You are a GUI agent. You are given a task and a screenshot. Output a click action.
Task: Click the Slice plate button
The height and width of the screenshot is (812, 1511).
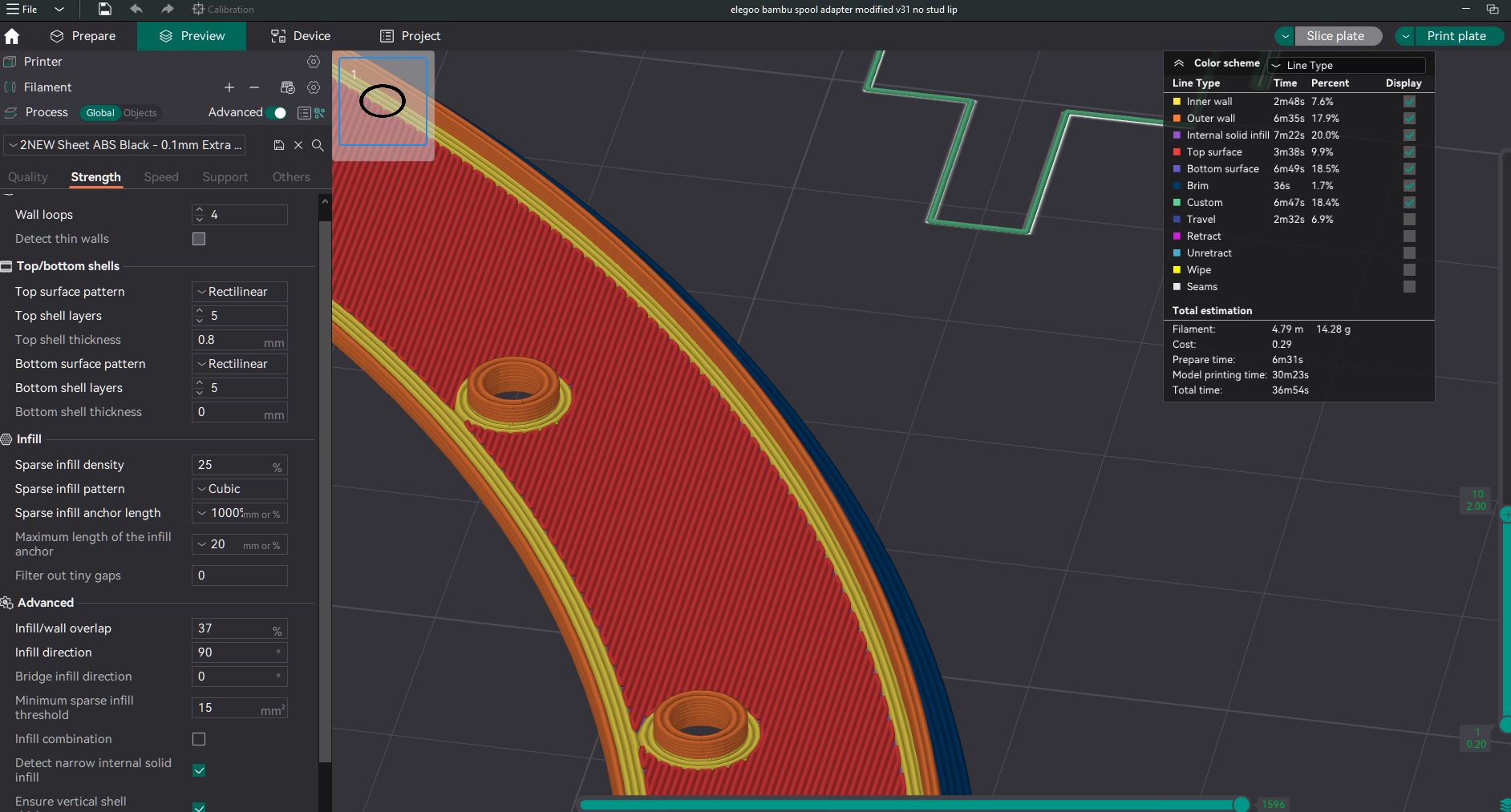click(x=1335, y=36)
